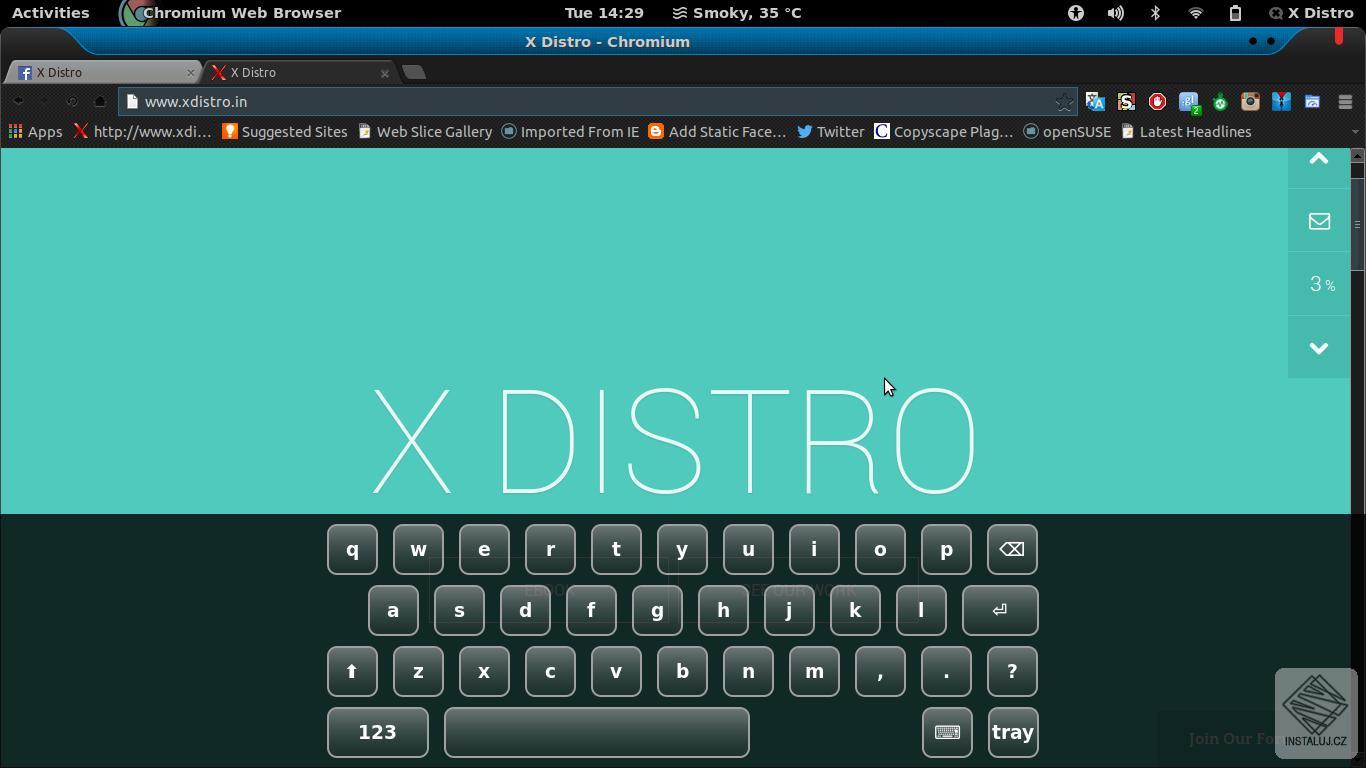Close the Facebook X Distro tab
The height and width of the screenshot is (768, 1366).
click(x=191, y=72)
